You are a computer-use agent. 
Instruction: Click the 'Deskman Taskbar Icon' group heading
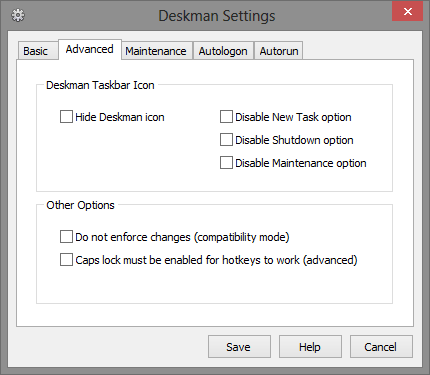(100, 85)
